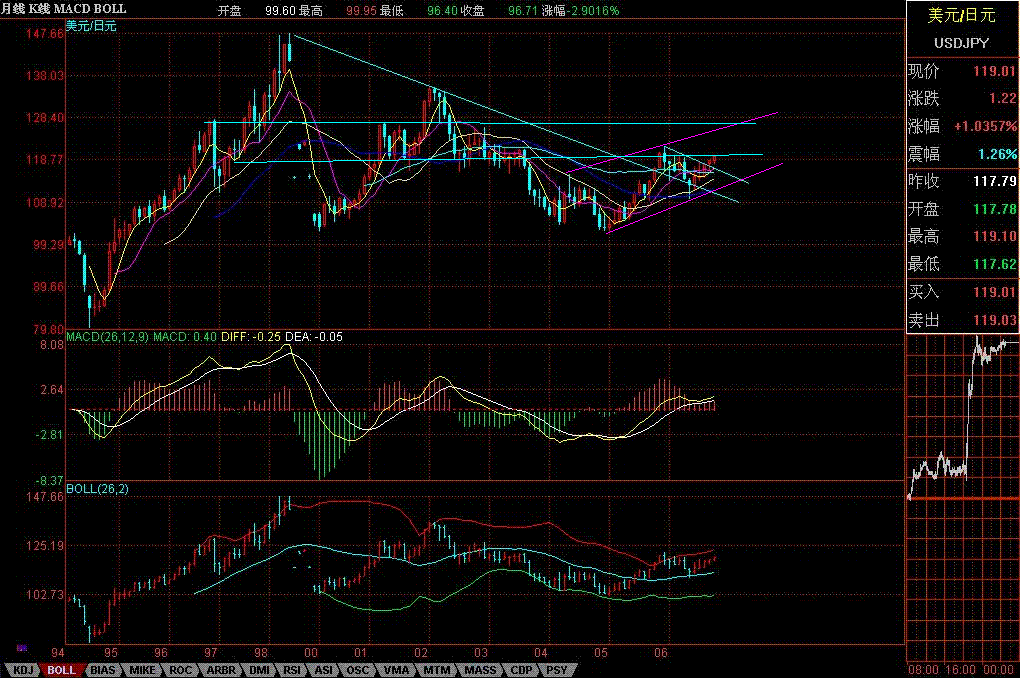Select the DMI indicator

[x=258, y=670]
